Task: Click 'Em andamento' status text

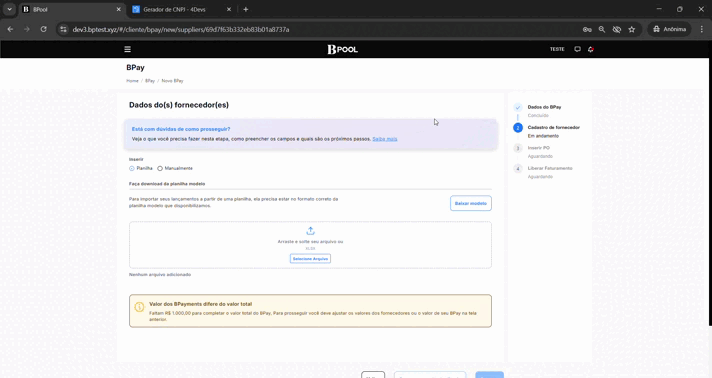Action: click(x=543, y=136)
